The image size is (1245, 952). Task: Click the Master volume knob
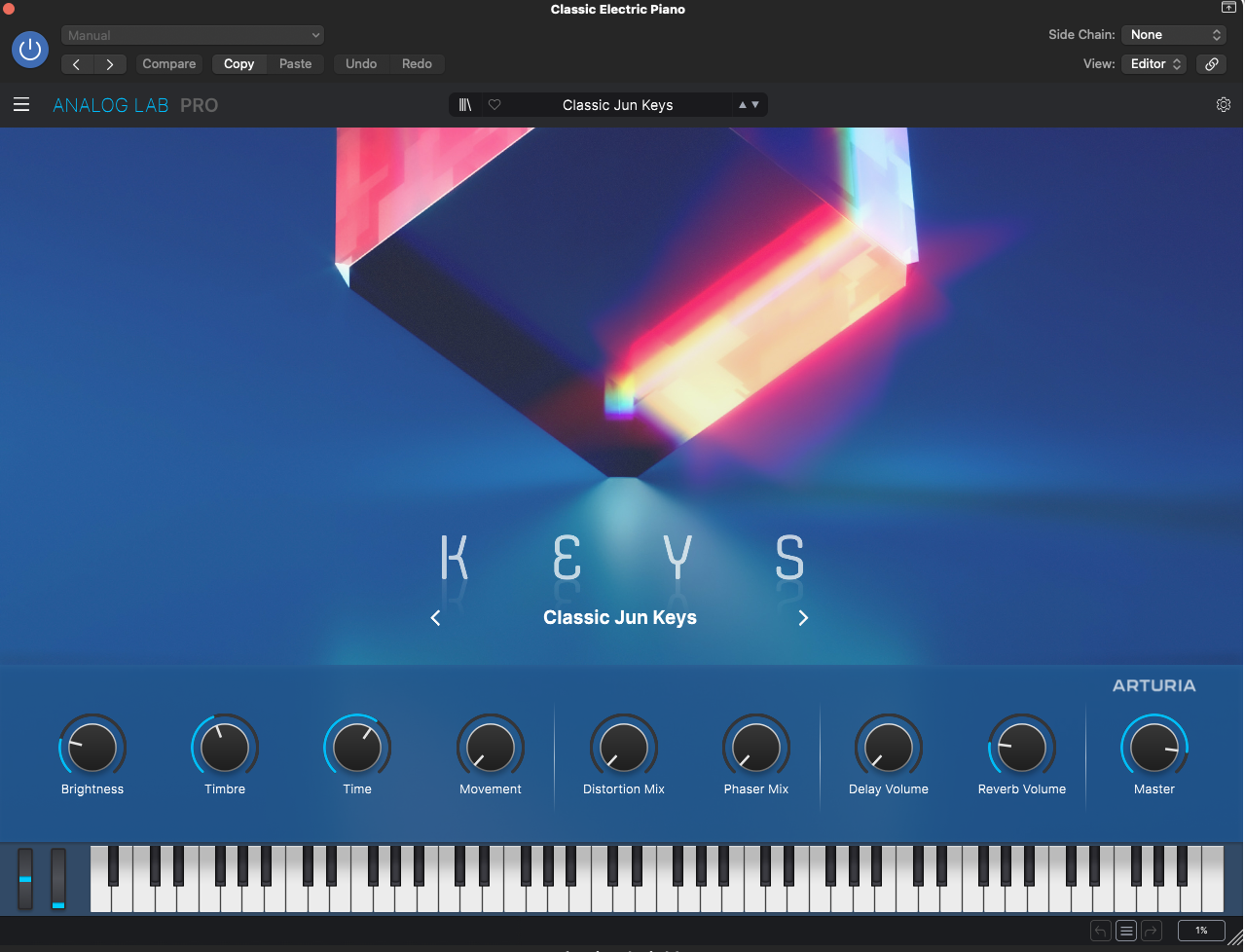(x=1154, y=748)
